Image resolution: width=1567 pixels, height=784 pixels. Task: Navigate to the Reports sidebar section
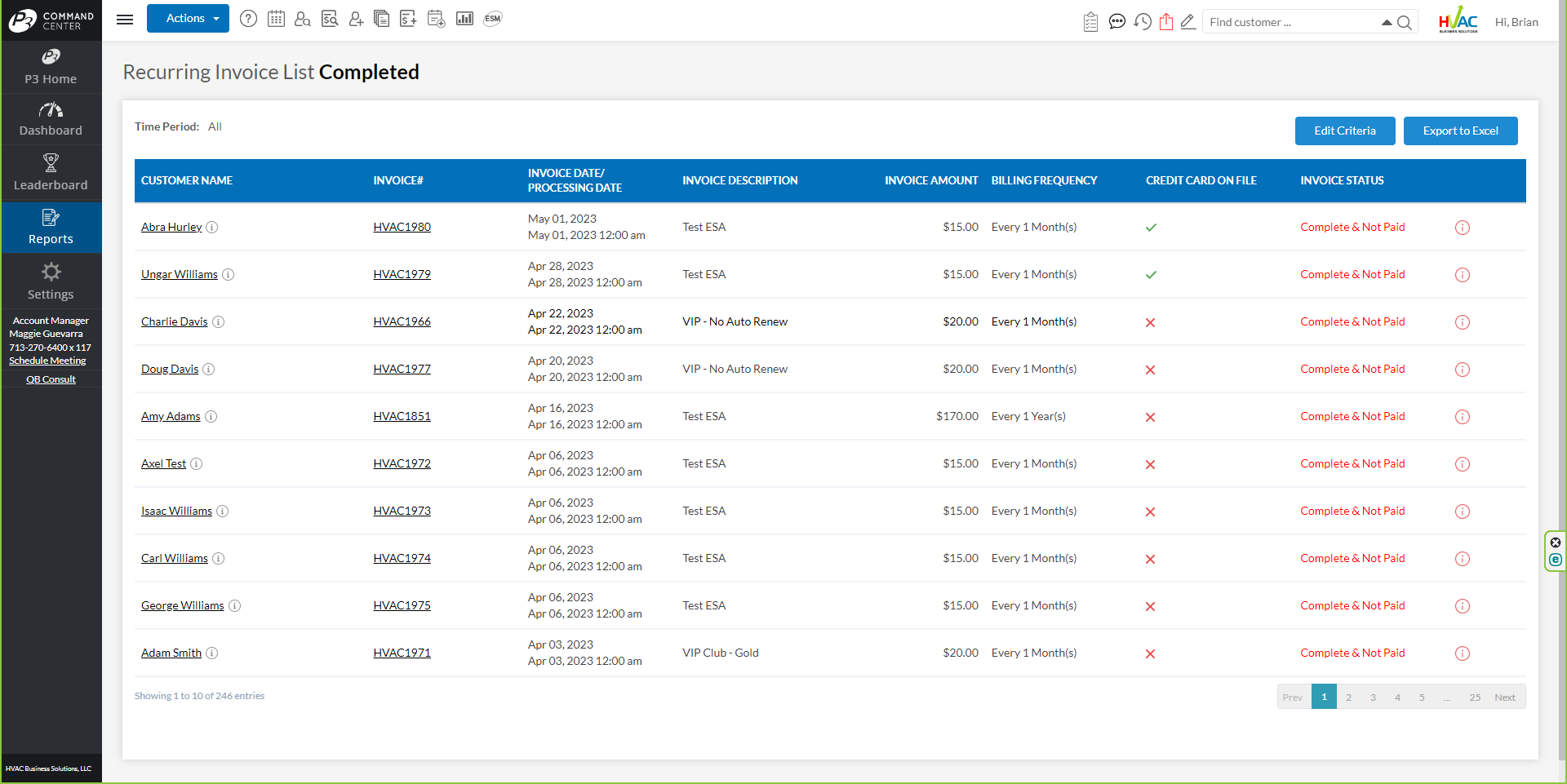pyautogui.click(x=51, y=227)
